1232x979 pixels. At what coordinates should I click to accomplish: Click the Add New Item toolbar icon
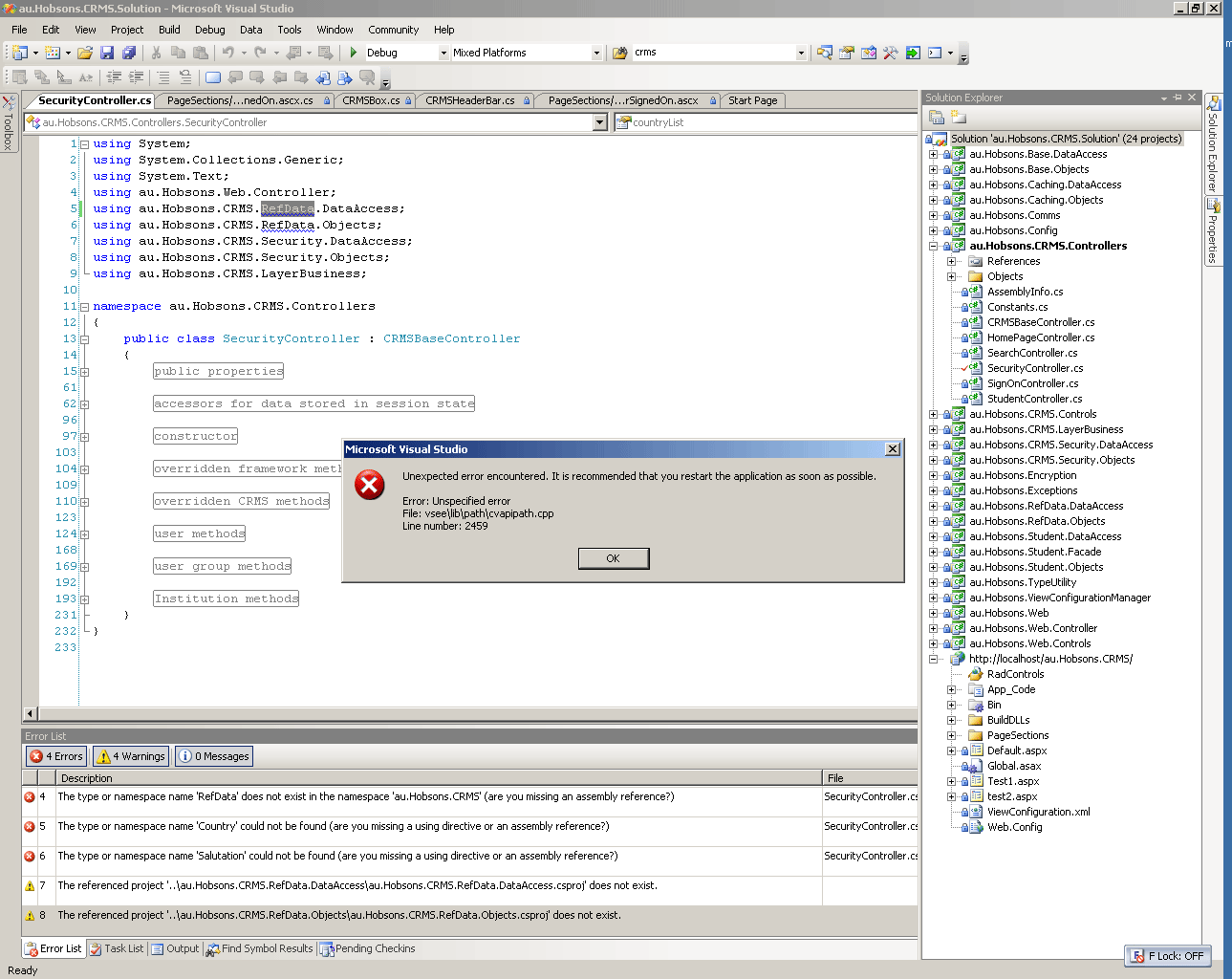[53, 53]
